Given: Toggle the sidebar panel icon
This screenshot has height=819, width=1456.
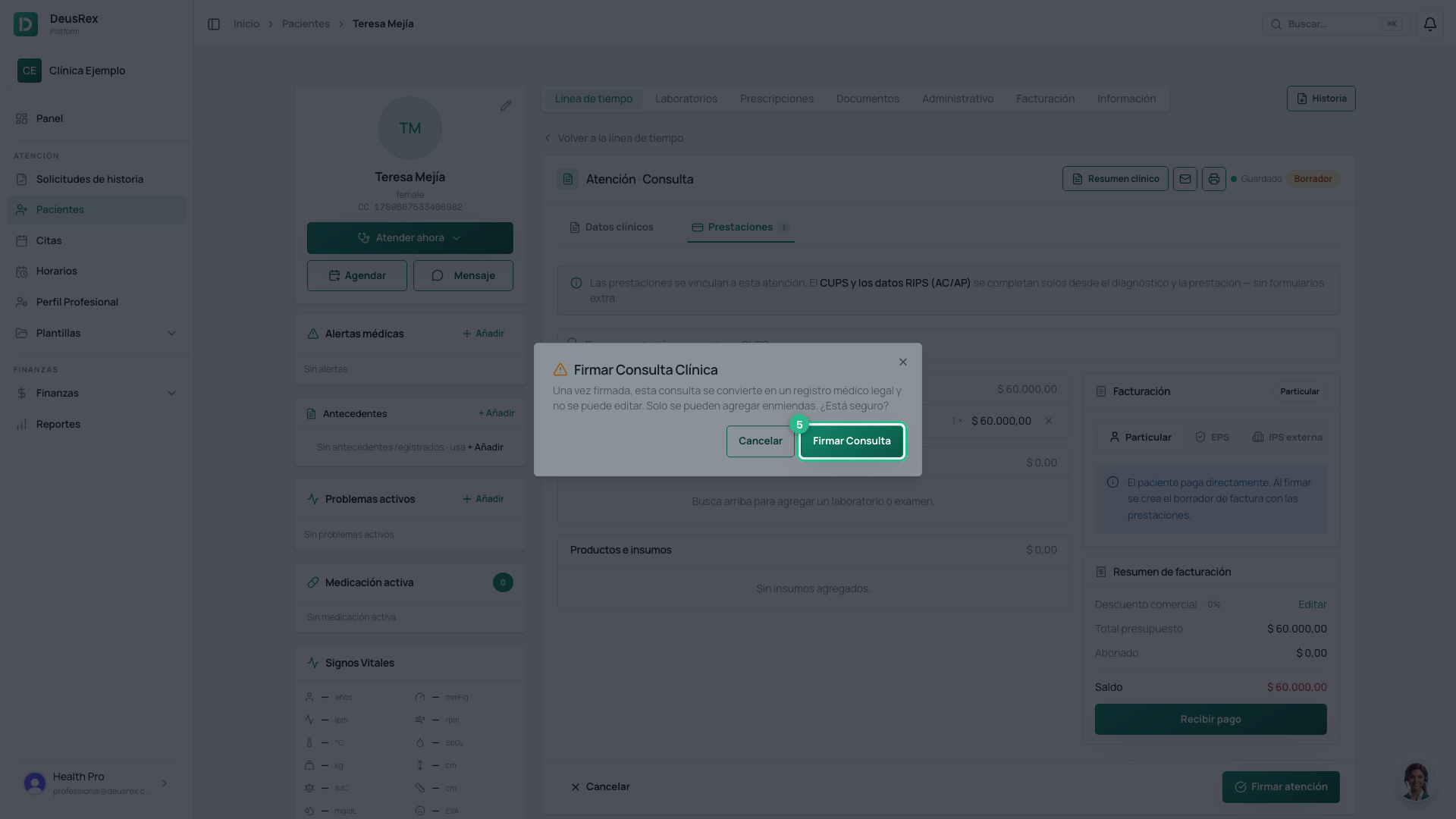Looking at the screenshot, I should coord(214,24).
